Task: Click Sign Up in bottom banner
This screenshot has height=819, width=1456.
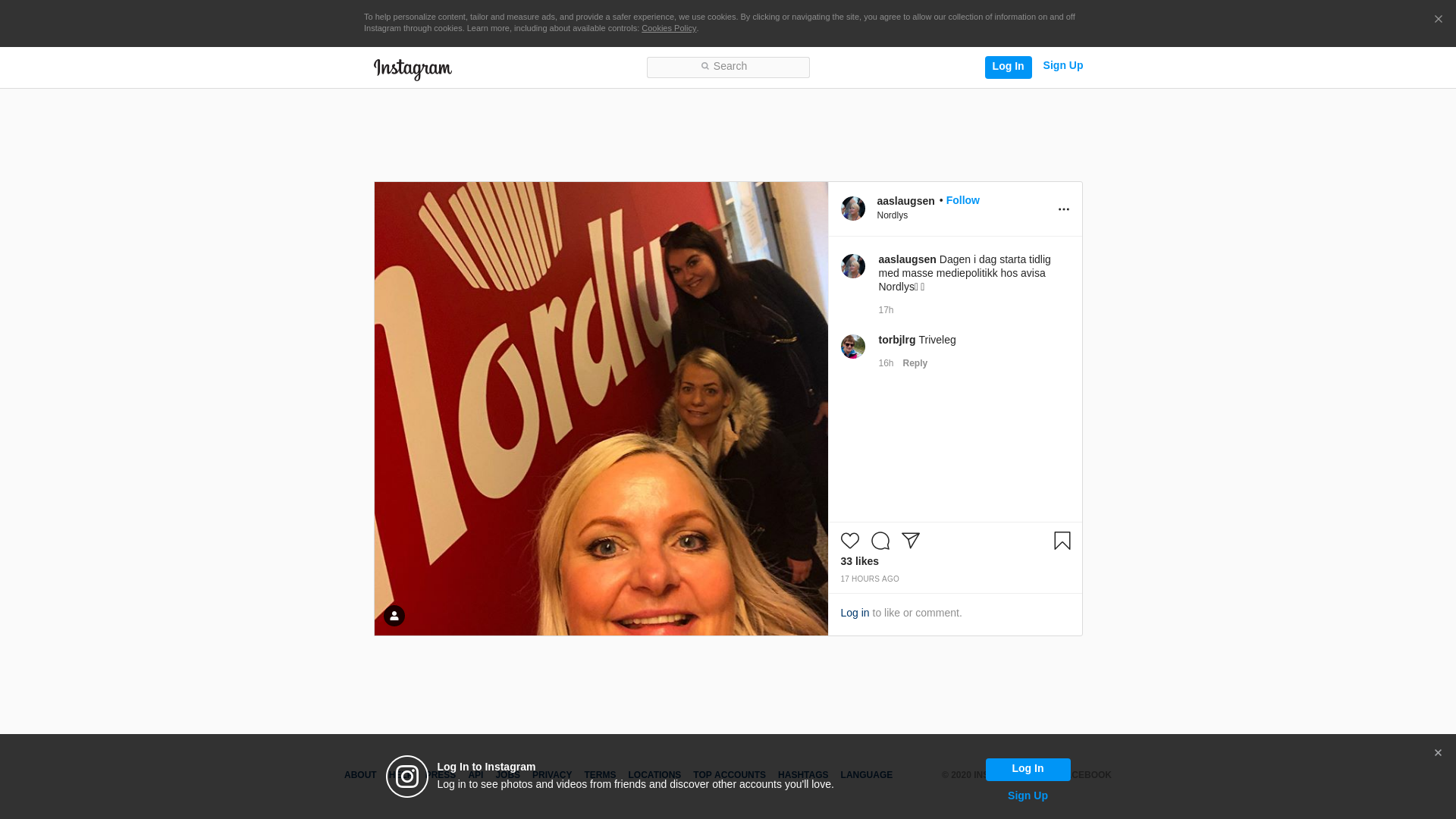Action: click(1028, 795)
